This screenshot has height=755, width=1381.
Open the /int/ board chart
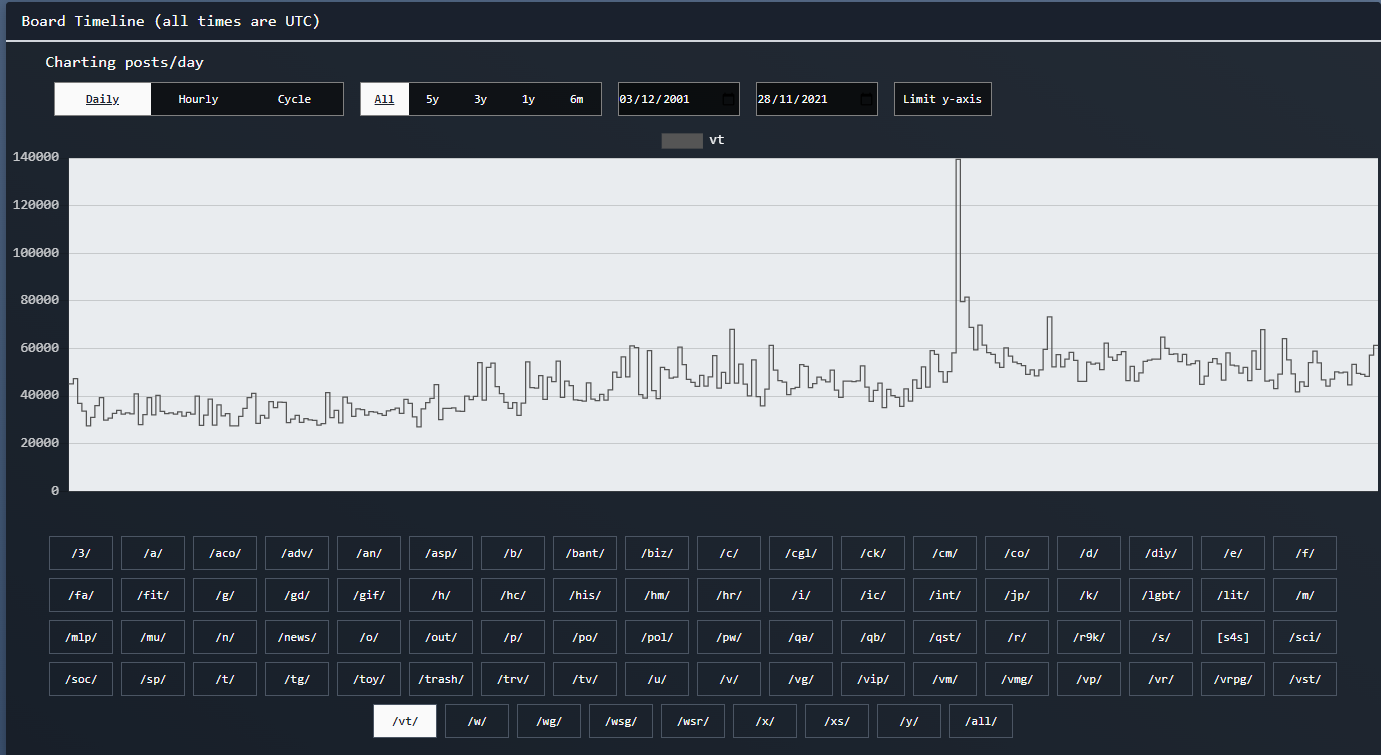click(x=945, y=595)
